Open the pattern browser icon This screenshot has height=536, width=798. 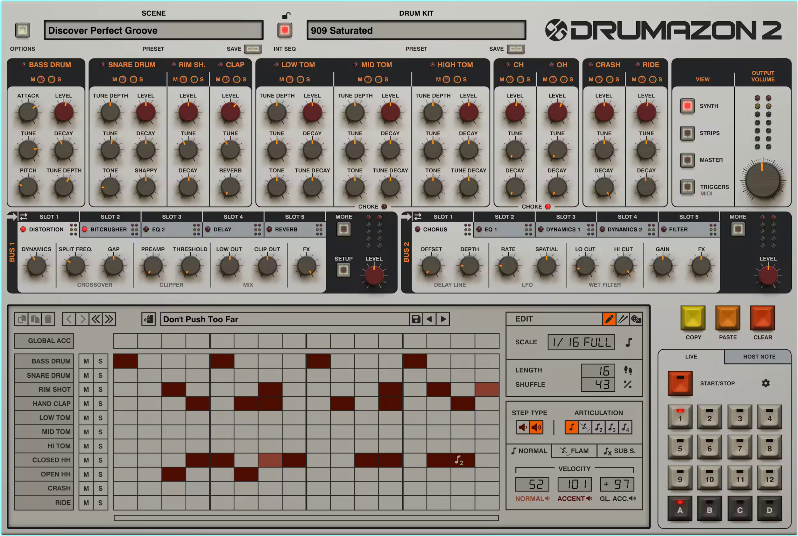click(148, 319)
